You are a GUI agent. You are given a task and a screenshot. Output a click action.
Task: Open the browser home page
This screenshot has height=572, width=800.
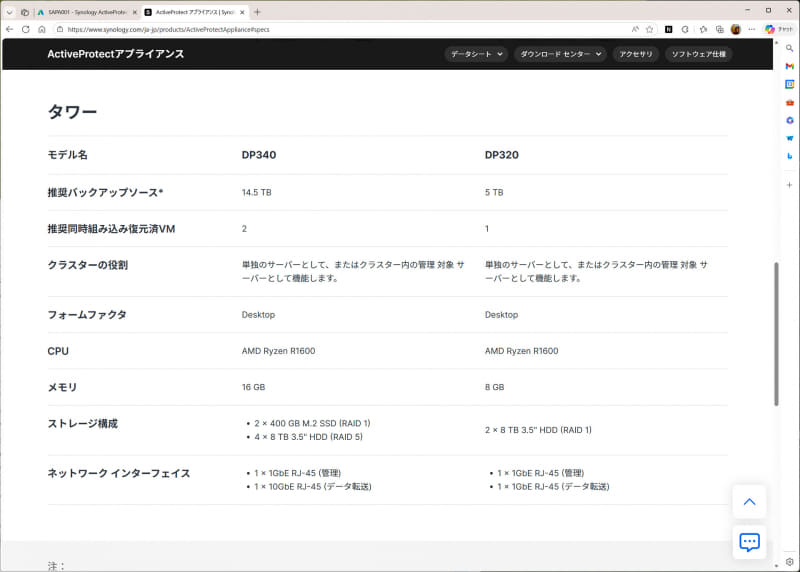(42, 30)
